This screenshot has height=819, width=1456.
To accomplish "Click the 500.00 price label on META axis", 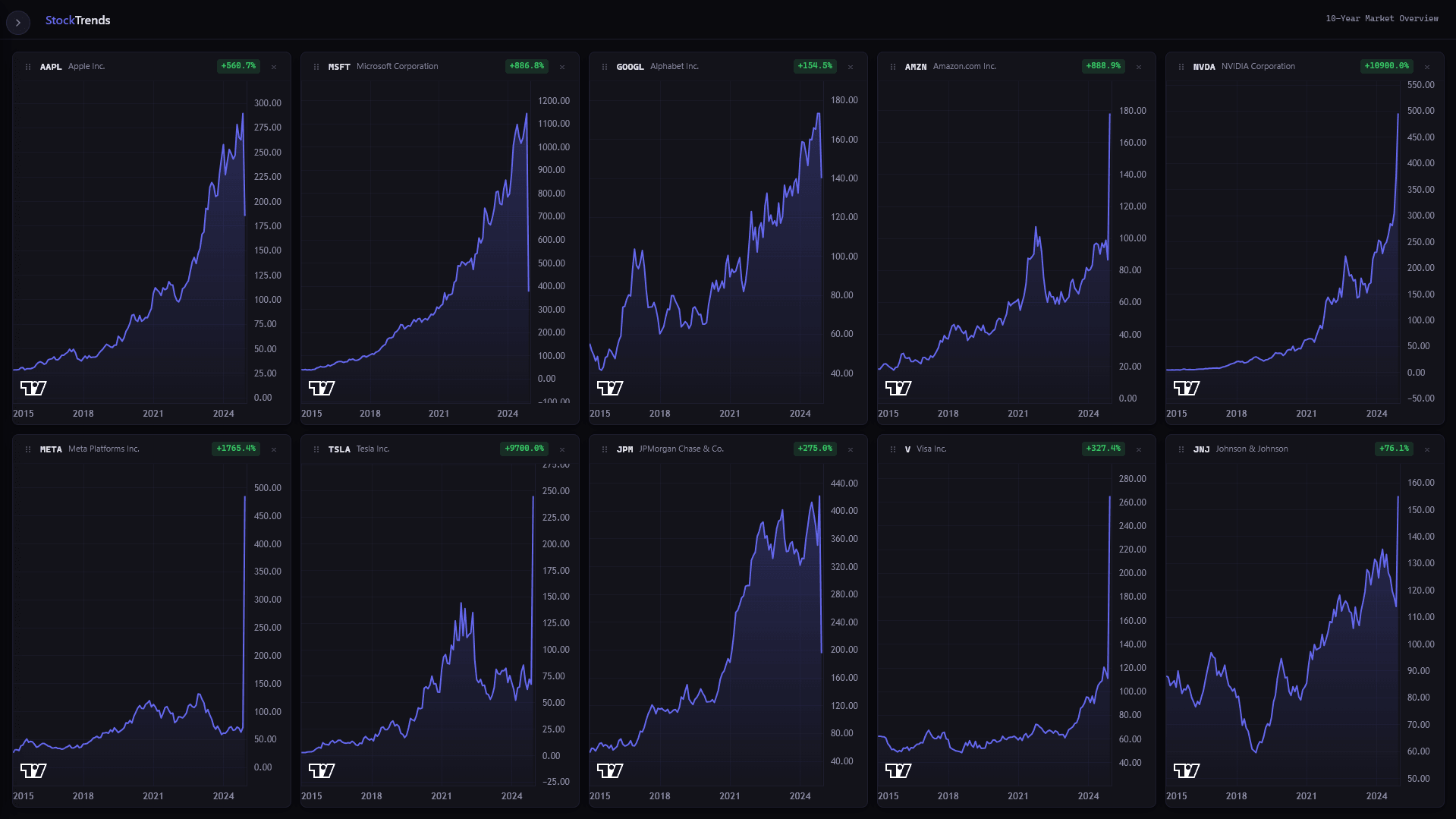I will [267, 488].
